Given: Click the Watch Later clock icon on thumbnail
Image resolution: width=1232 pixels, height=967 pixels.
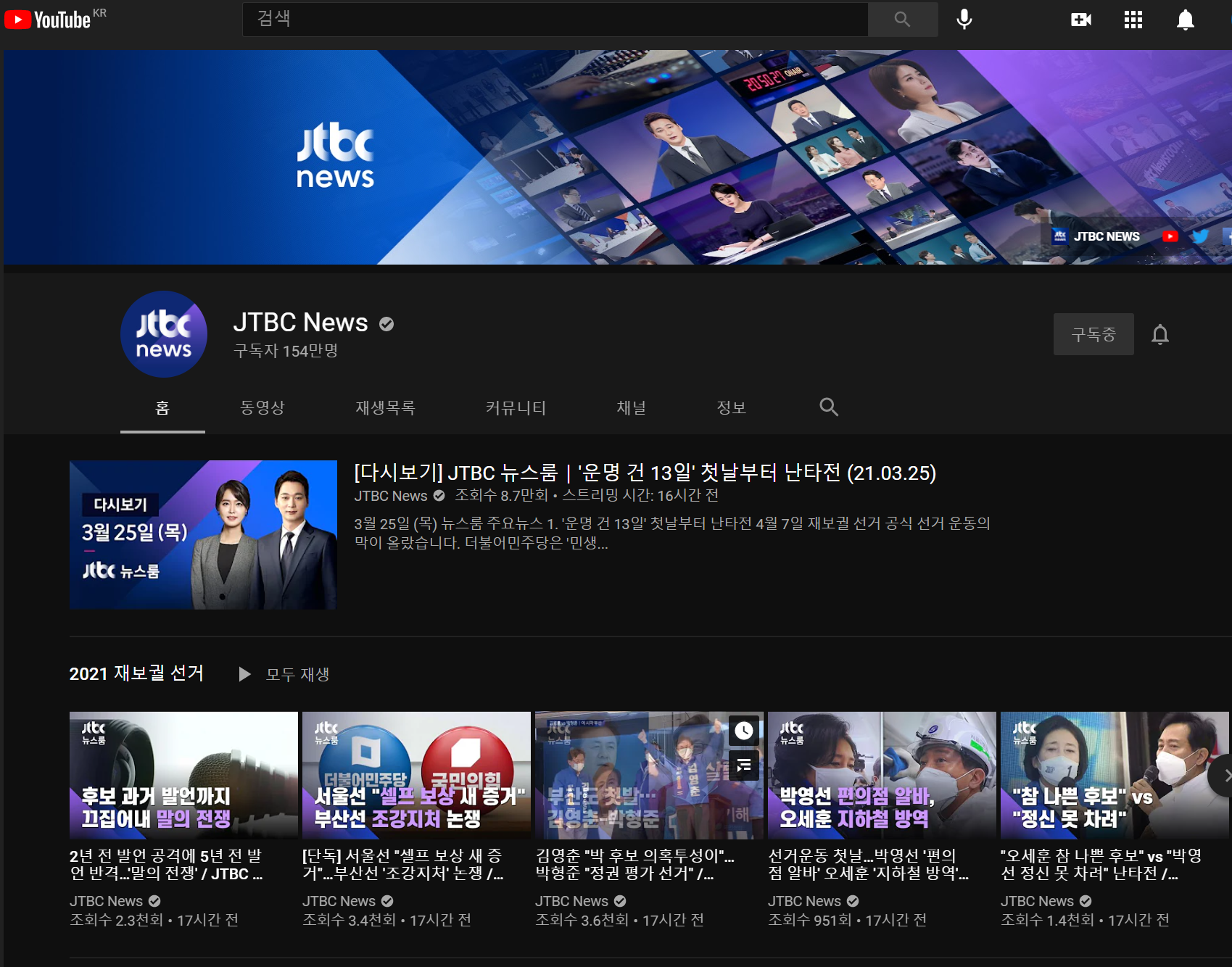Looking at the screenshot, I should click(744, 731).
